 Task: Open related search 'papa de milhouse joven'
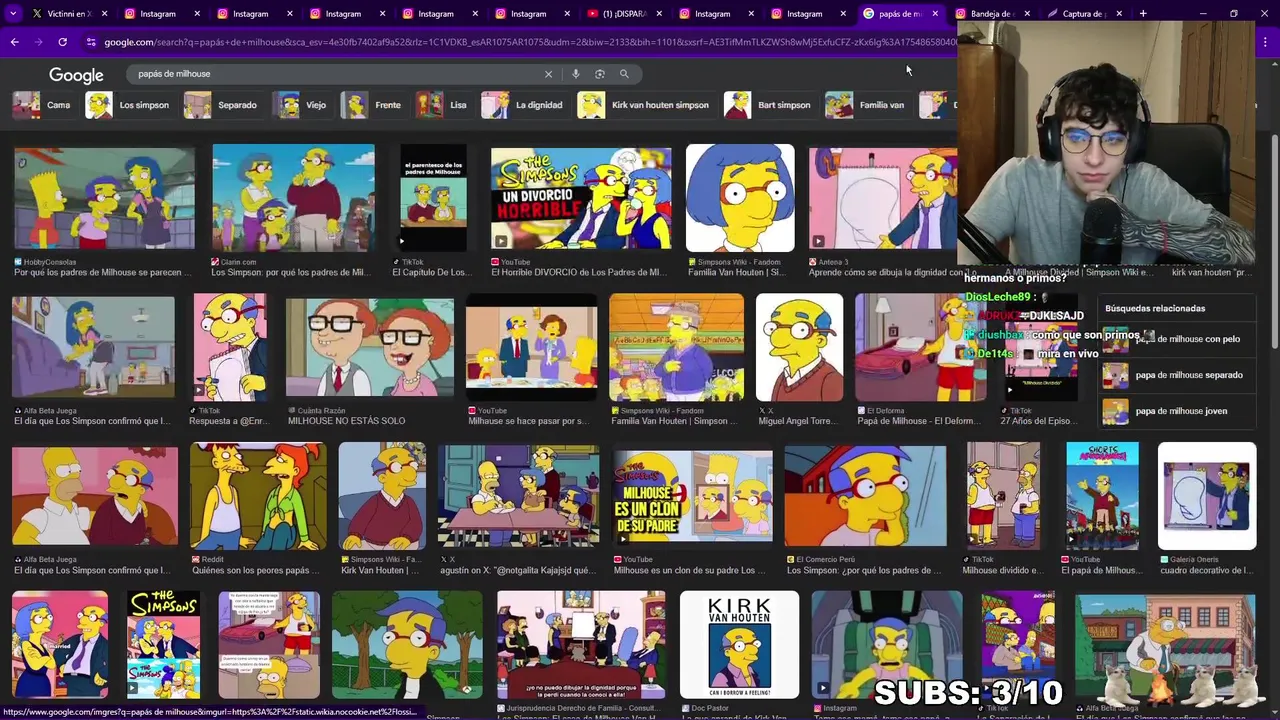coord(1176,411)
